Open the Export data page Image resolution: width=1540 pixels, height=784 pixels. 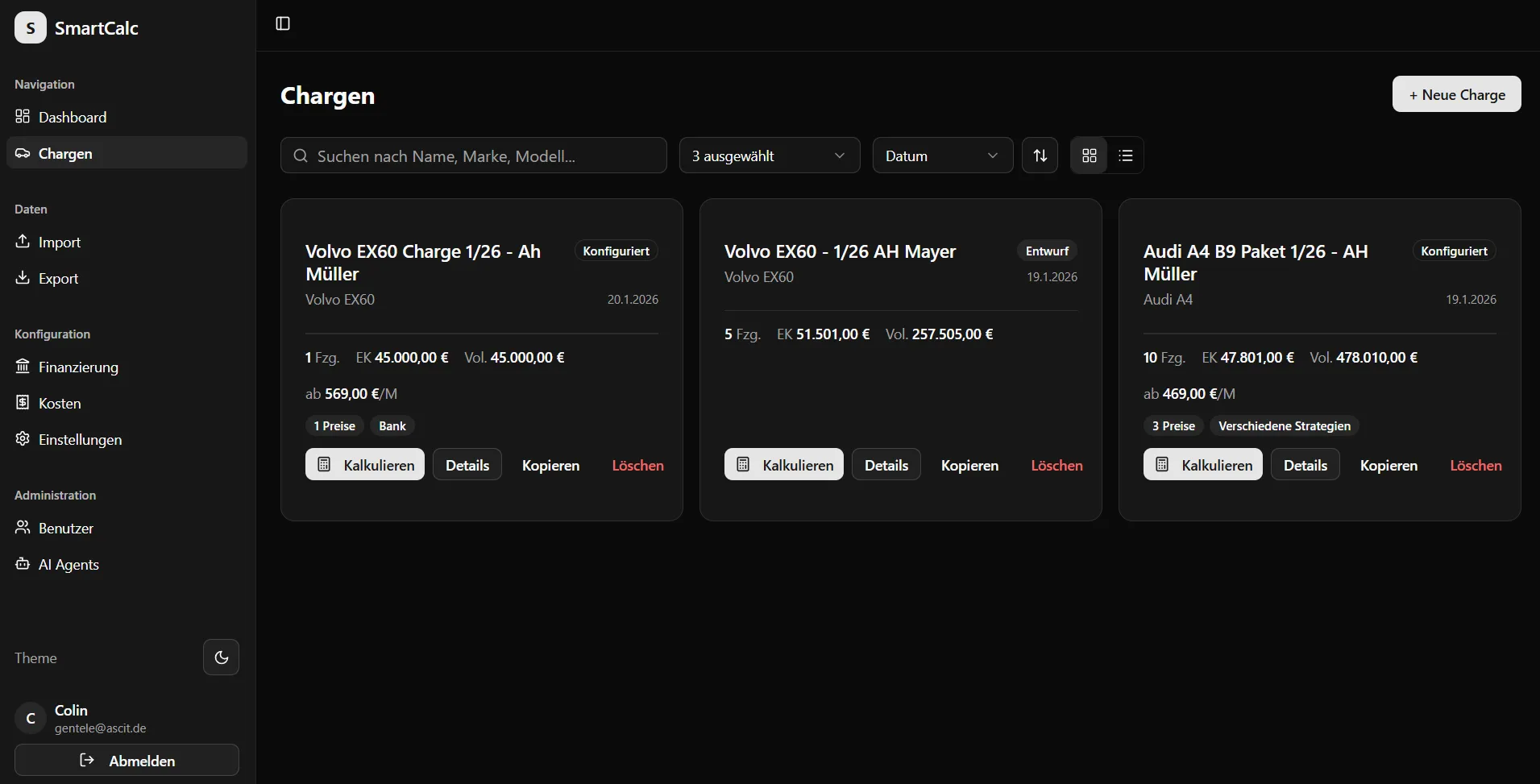point(59,279)
